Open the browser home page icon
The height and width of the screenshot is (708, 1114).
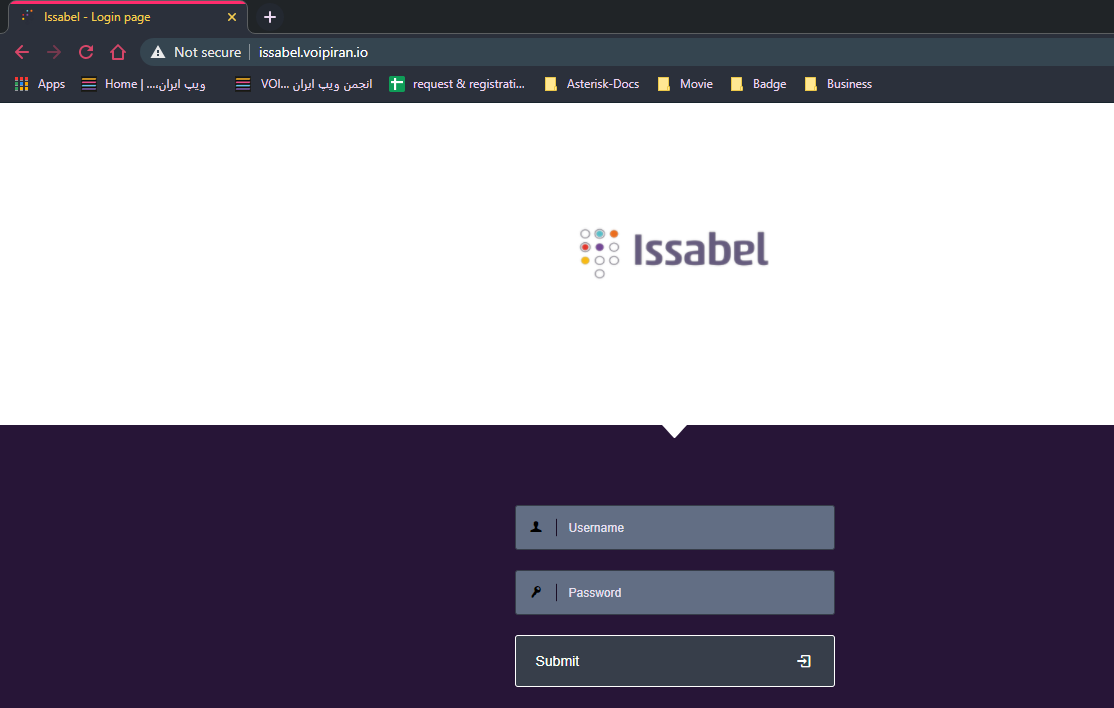pyautogui.click(x=118, y=52)
